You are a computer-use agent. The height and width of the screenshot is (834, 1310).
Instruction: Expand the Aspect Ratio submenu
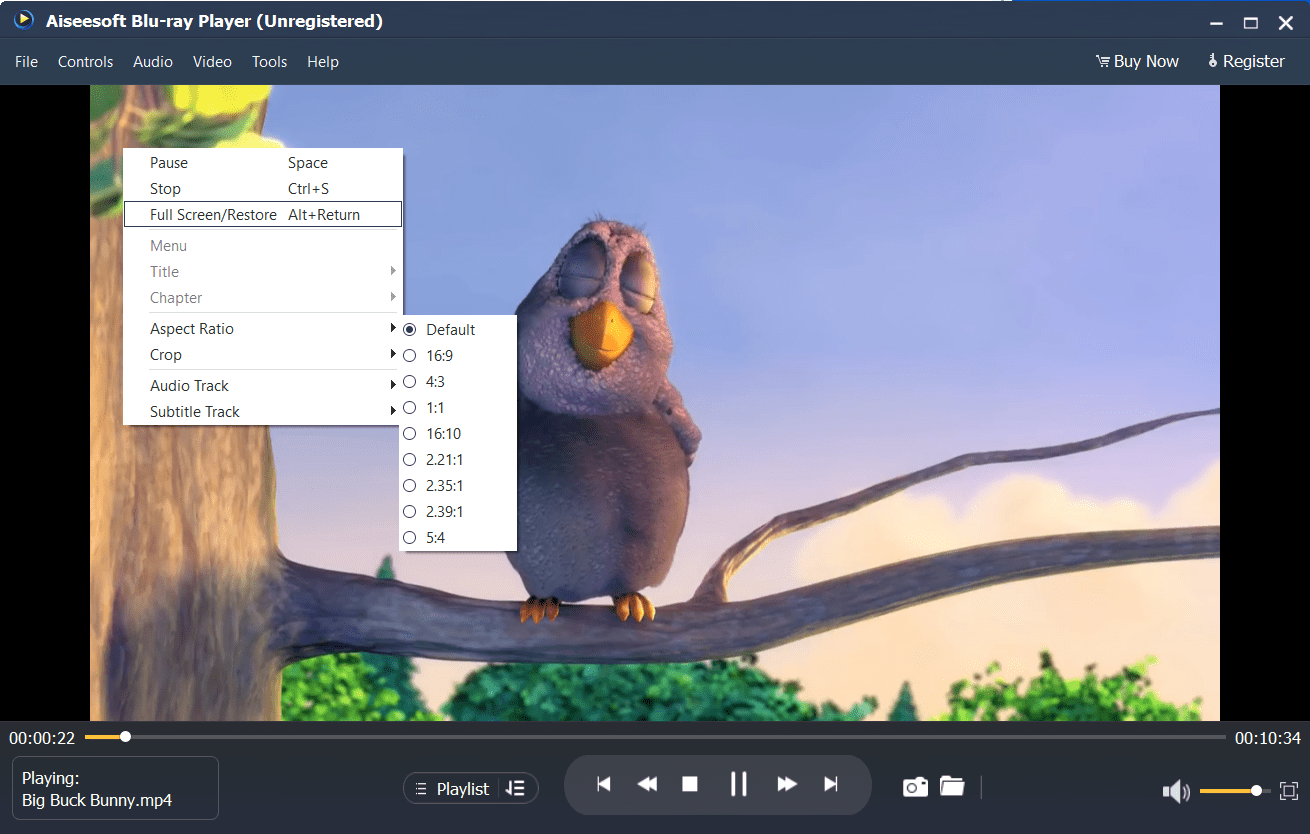click(262, 328)
